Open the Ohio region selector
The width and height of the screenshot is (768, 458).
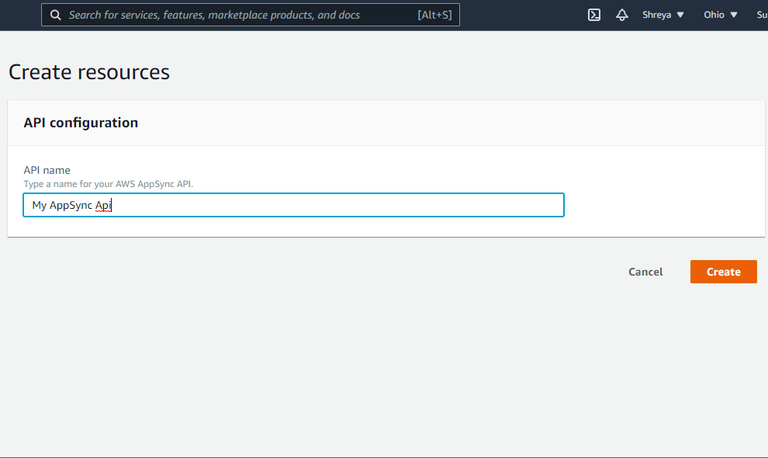pyautogui.click(x=714, y=15)
